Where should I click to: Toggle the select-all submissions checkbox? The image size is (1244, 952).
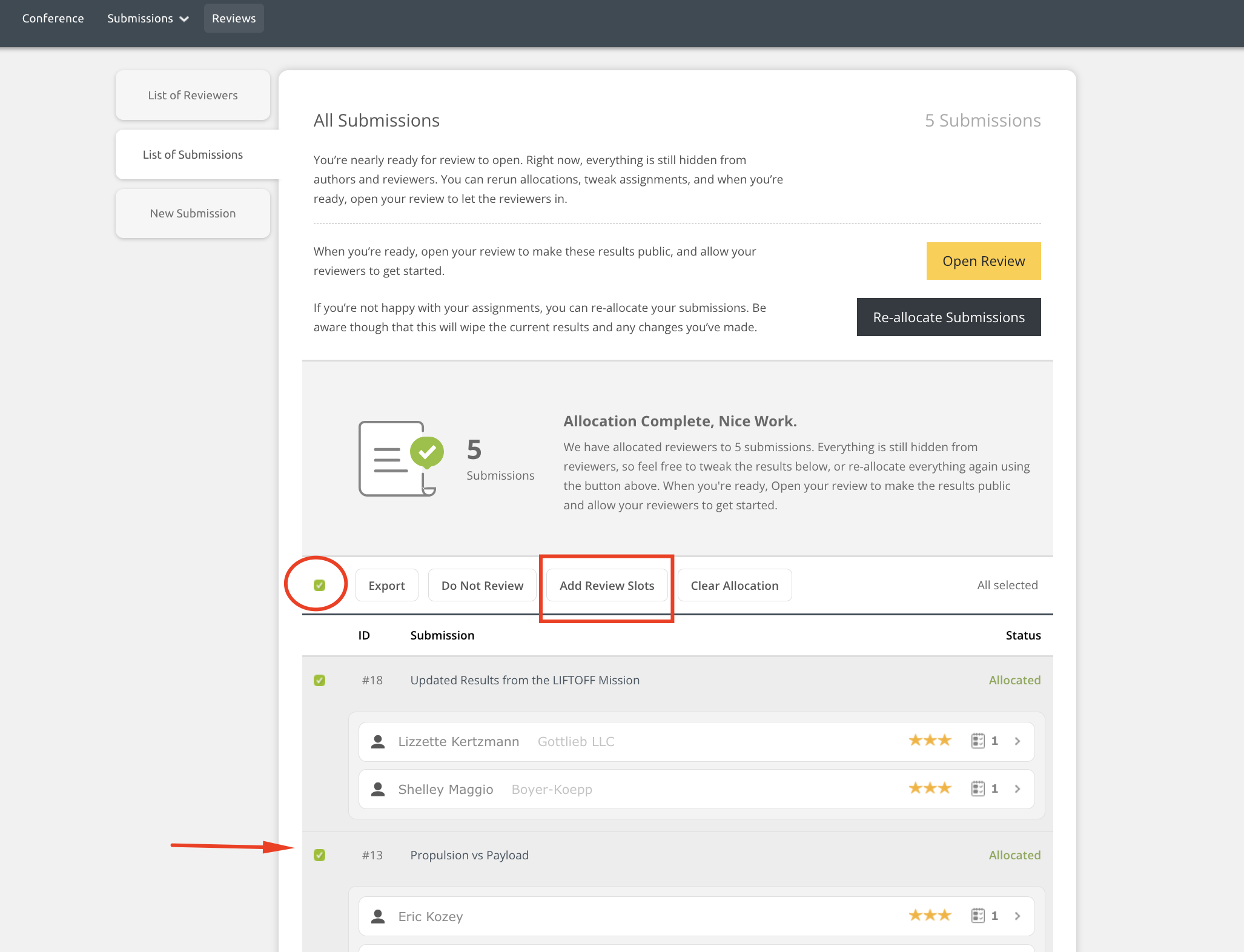(320, 585)
